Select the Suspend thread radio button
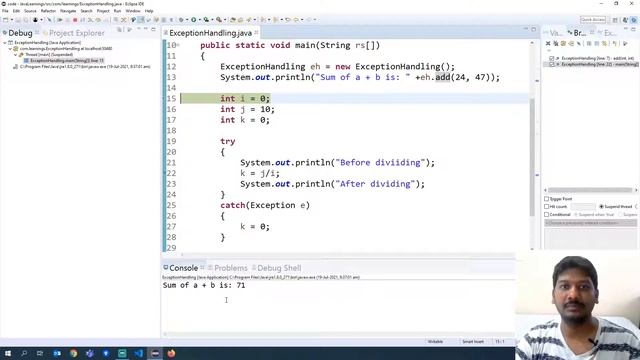The image size is (640, 360). coord(601,207)
